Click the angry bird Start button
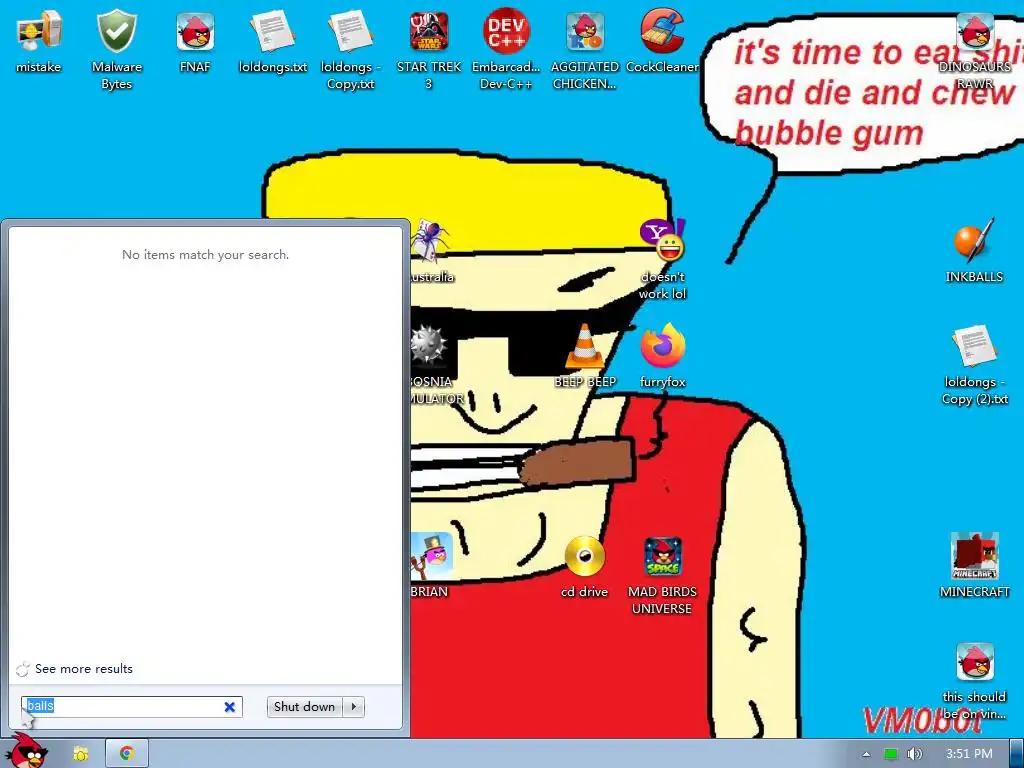Screen dimensions: 1024x768 (x=28, y=751)
